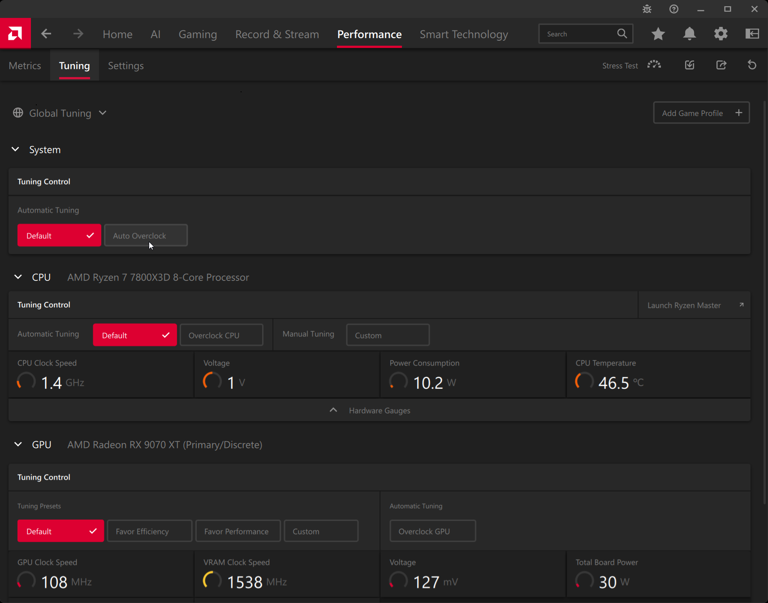The width and height of the screenshot is (768, 603).
Task: Open the Home tab
Action: 118,34
